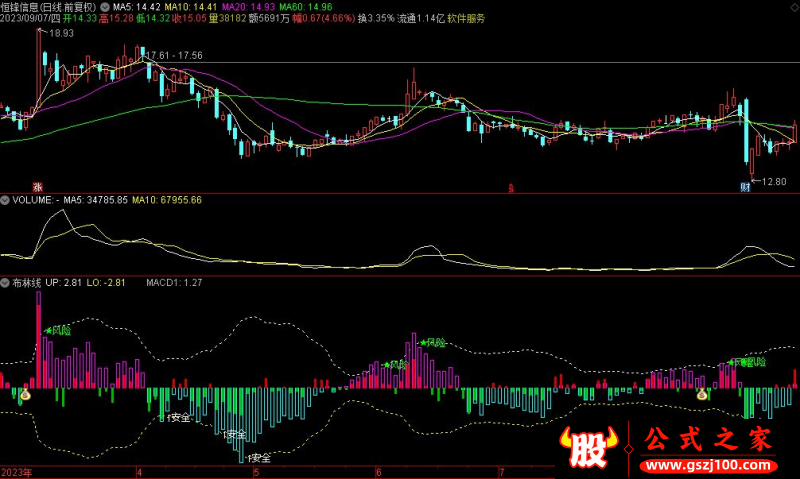Select the MA60: 14.96 average label
Screen dimensions: 800x479
tap(306, 7)
